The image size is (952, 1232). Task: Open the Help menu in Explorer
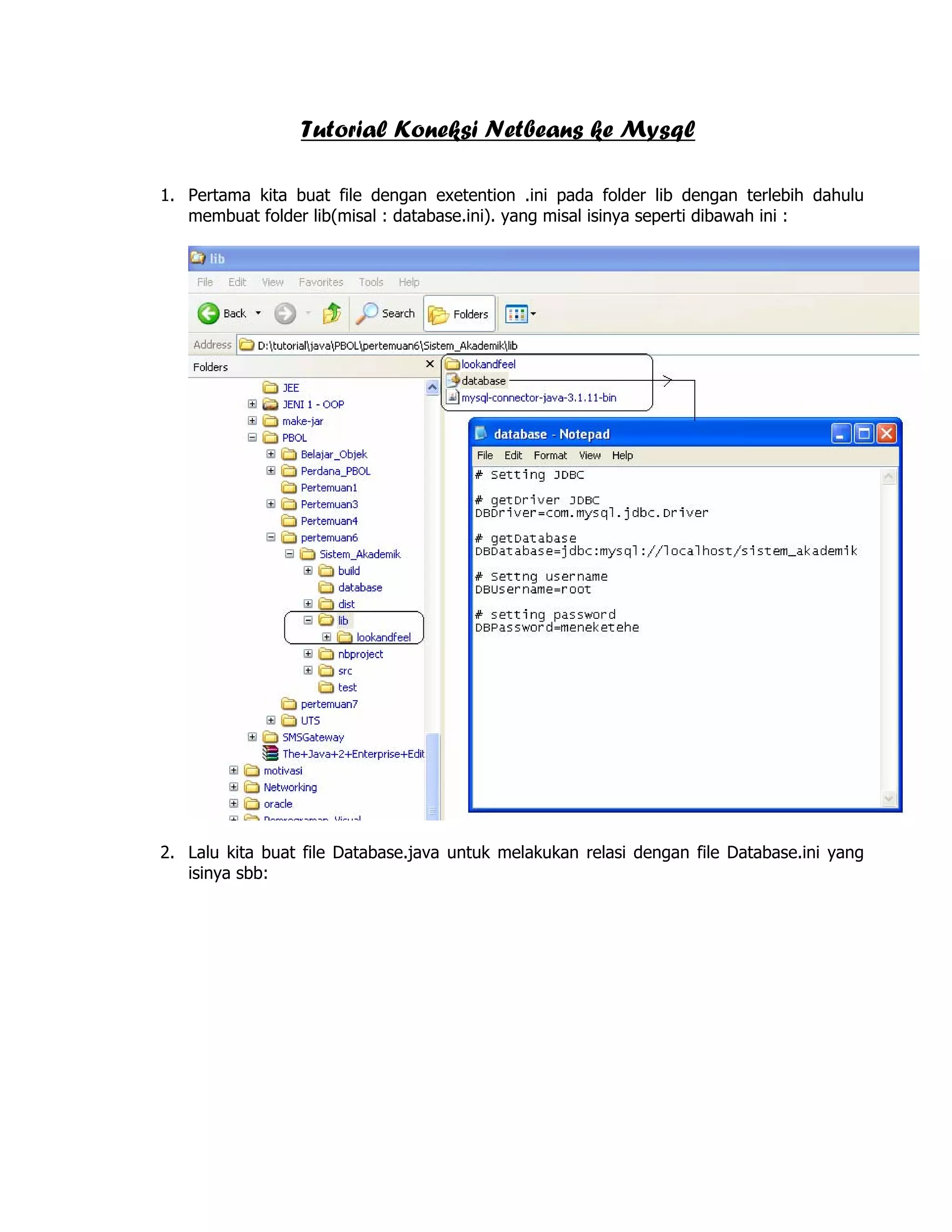[409, 282]
